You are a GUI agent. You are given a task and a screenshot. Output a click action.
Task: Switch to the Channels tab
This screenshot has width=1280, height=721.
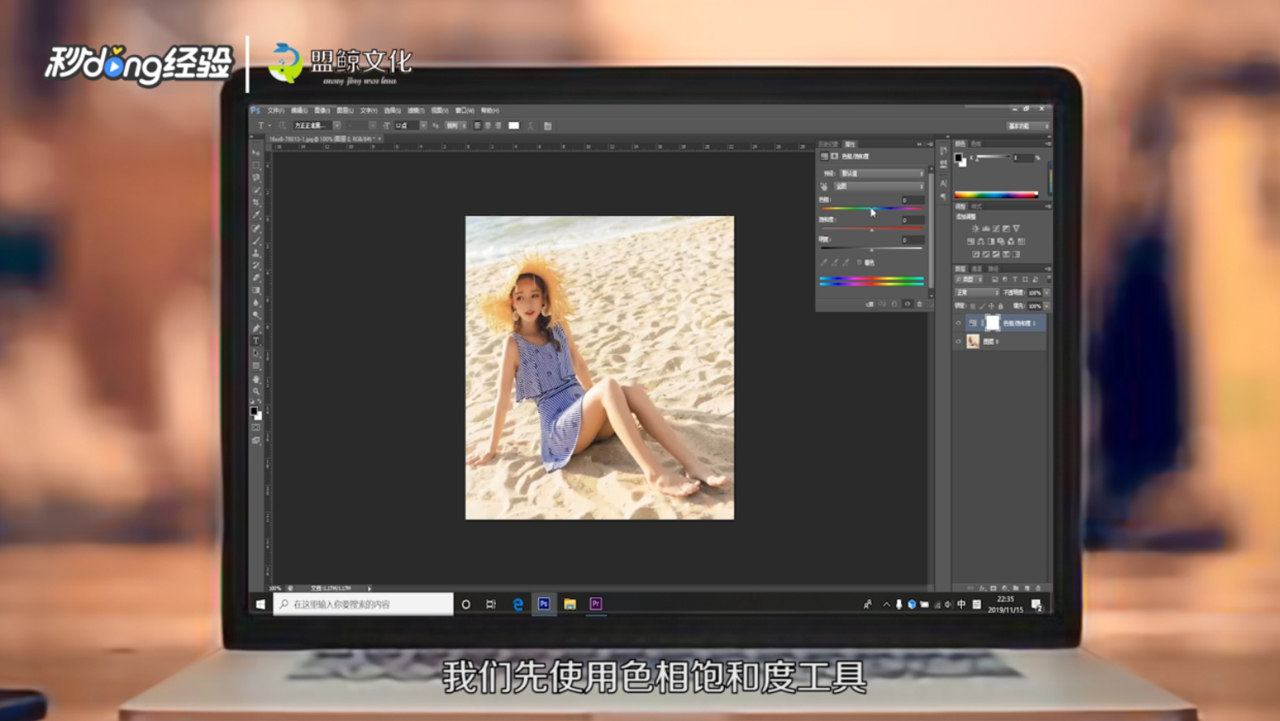[x=977, y=269]
